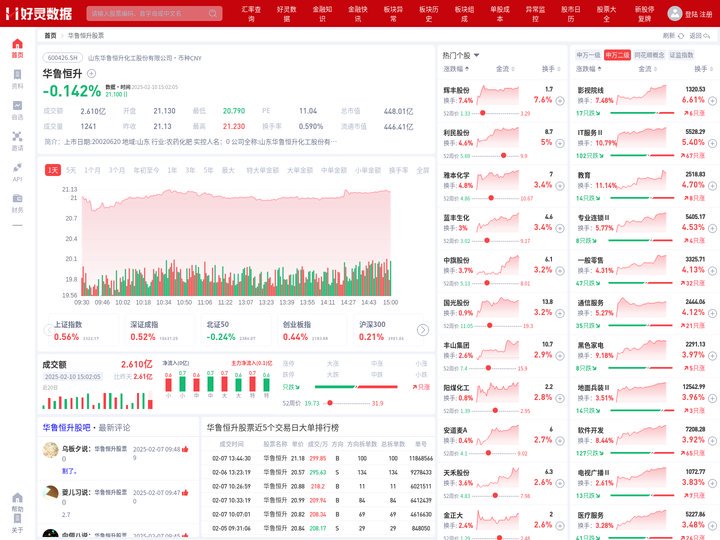Select the 1个月 chart range
720x540 pixels.
click(92, 170)
